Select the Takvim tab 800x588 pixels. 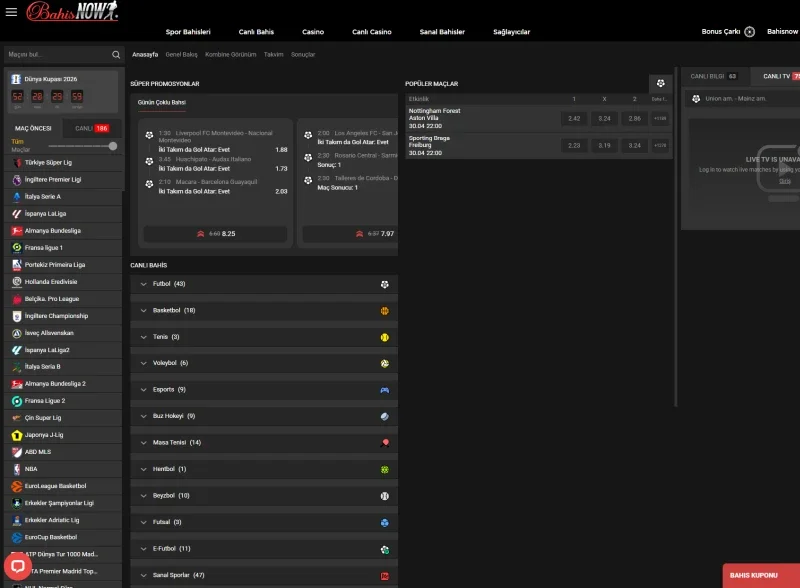coord(273,55)
